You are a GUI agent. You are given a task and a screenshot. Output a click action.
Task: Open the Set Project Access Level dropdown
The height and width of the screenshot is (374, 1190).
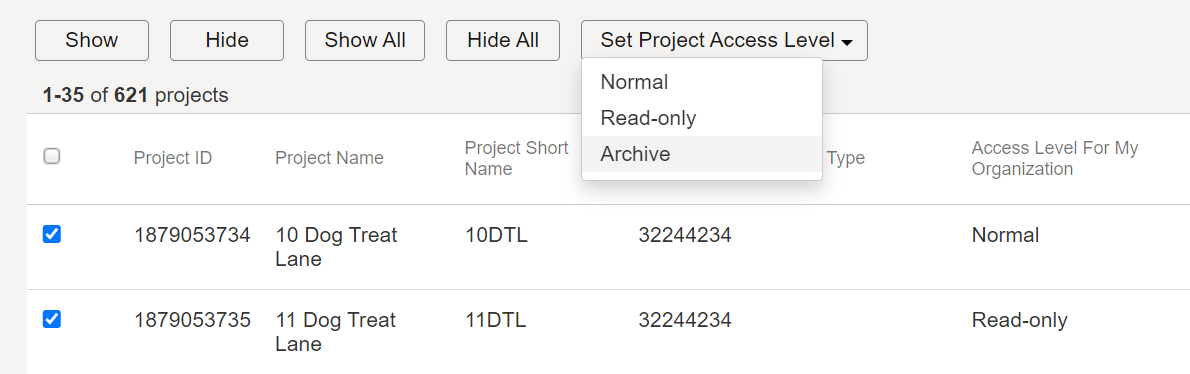point(725,40)
